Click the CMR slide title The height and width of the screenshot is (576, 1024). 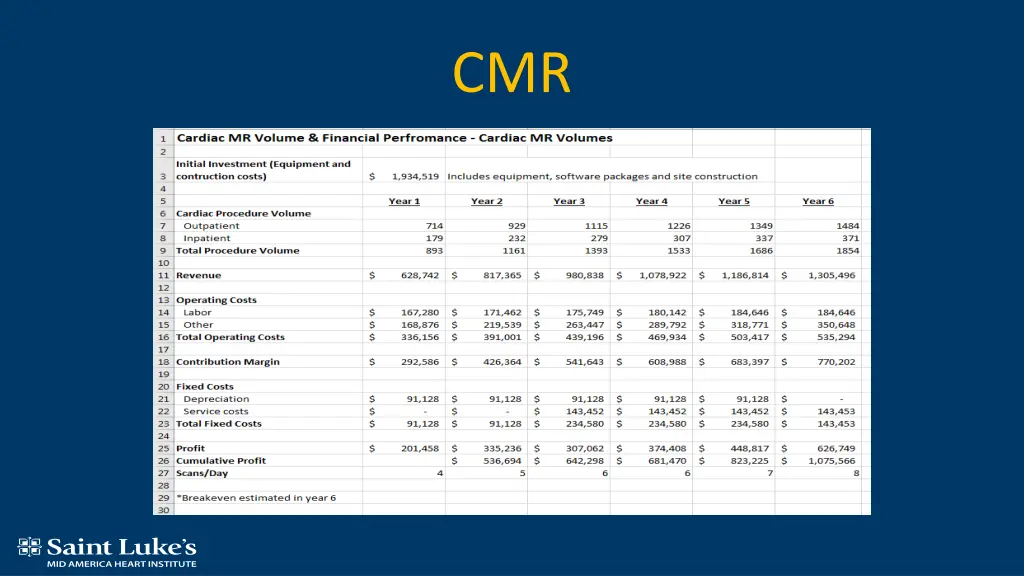click(511, 73)
